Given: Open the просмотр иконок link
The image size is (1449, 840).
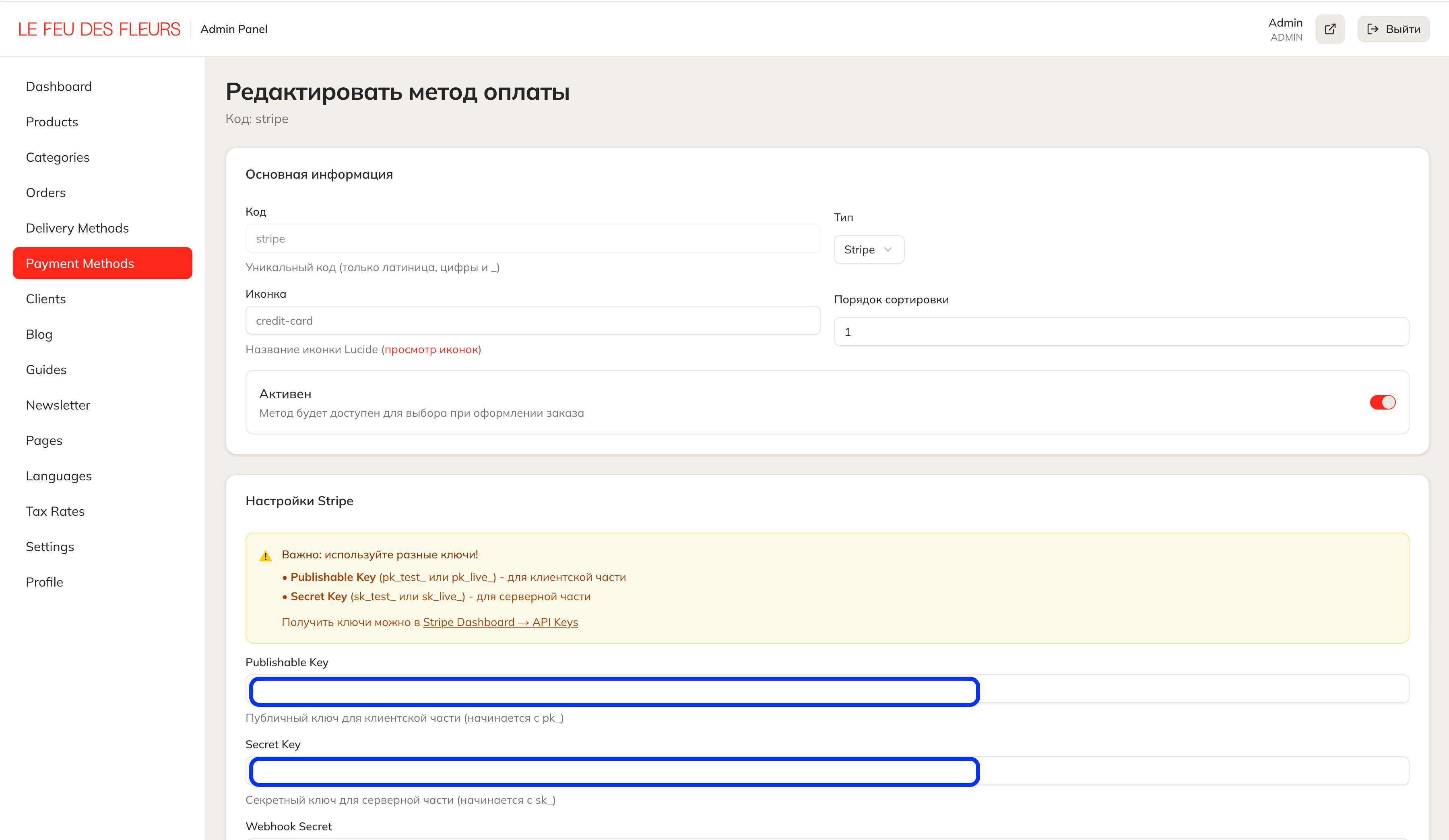Looking at the screenshot, I should point(430,349).
